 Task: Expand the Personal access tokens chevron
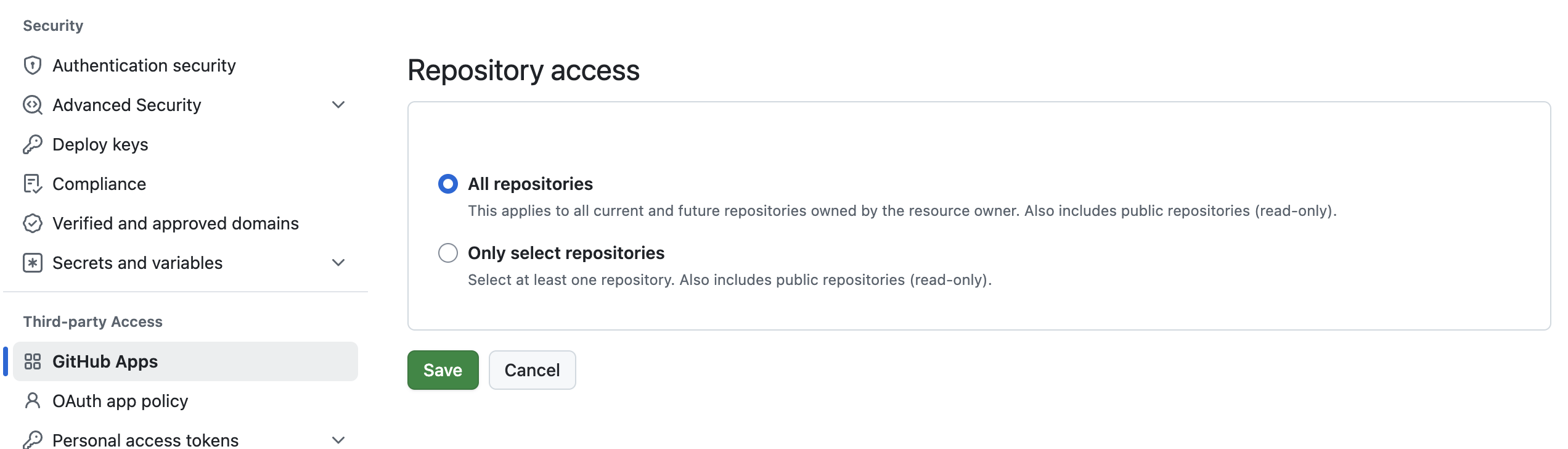(x=338, y=440)
